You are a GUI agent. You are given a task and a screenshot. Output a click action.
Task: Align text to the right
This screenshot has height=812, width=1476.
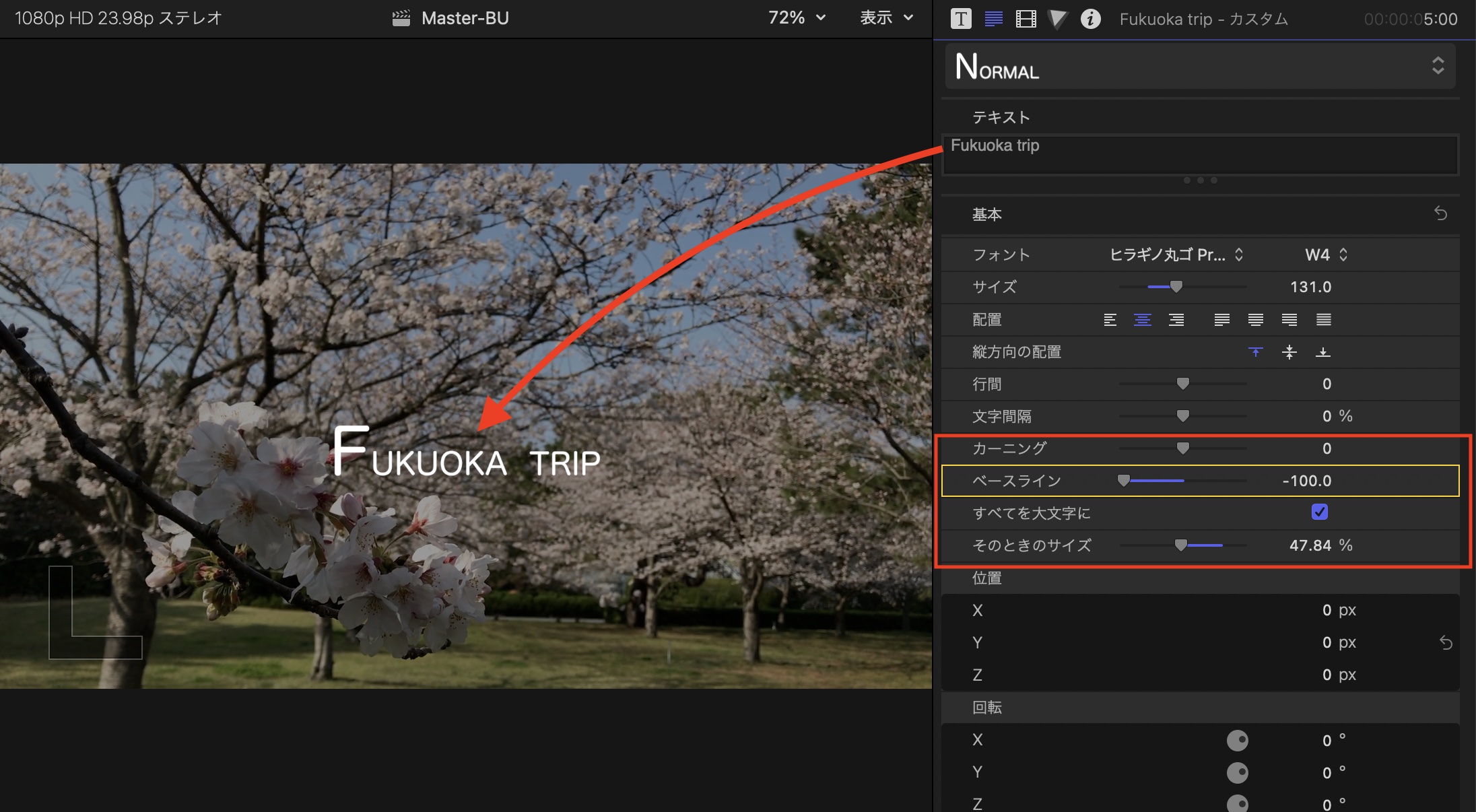tap(1176, 320)
